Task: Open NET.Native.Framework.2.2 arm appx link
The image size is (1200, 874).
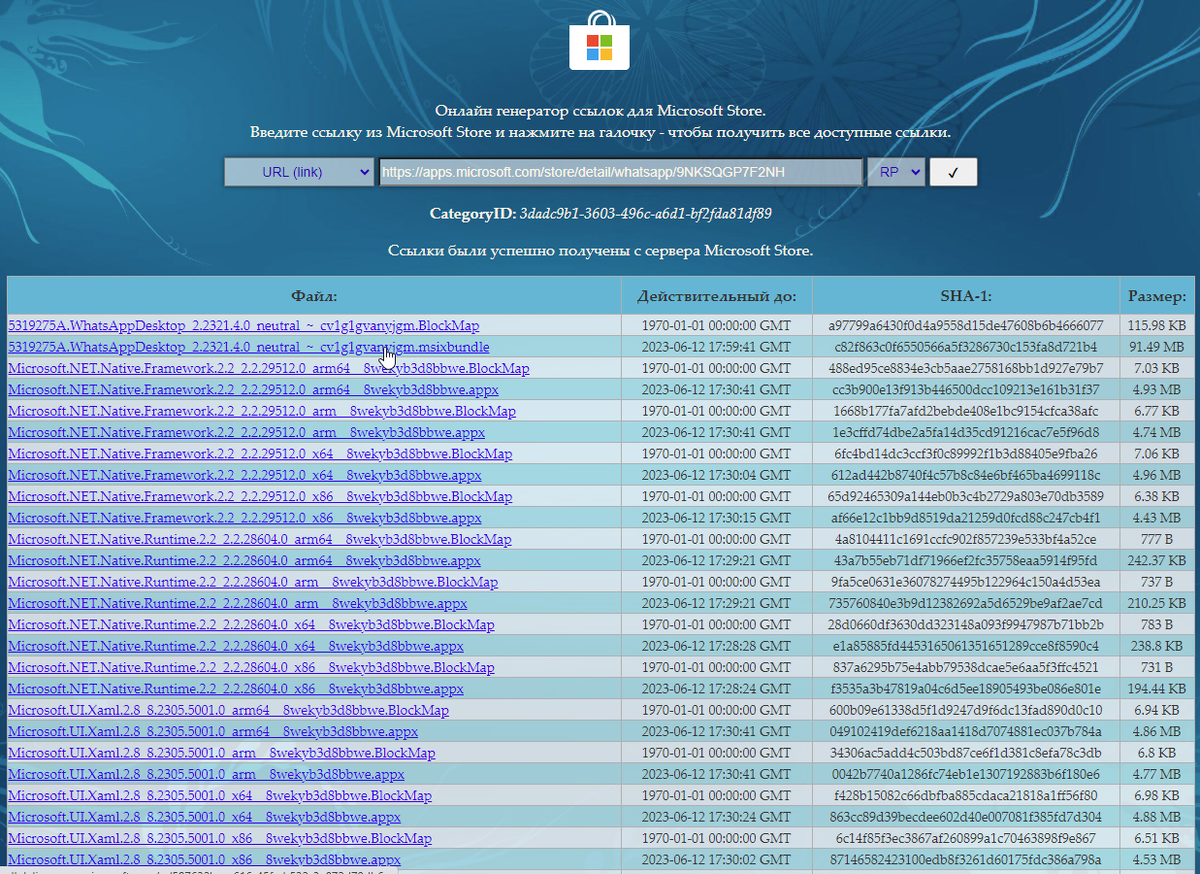Action: (246, 432)
